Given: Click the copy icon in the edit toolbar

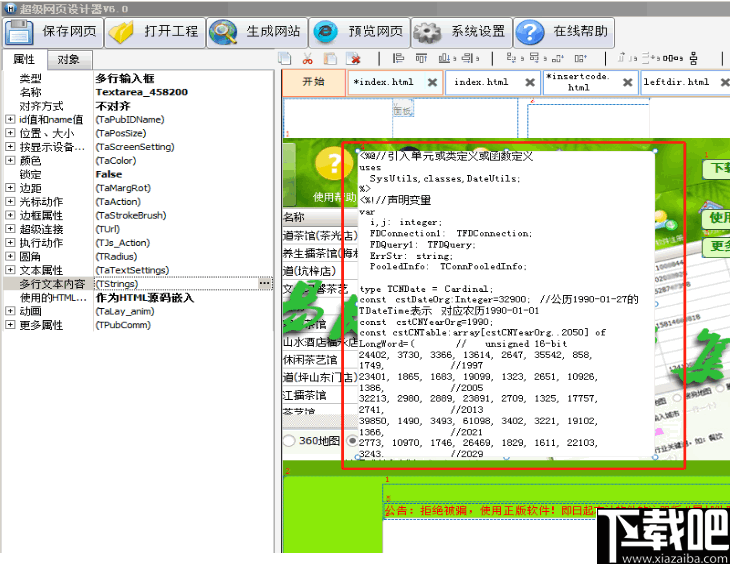Looking at the screenshot, I should [285, 58].
